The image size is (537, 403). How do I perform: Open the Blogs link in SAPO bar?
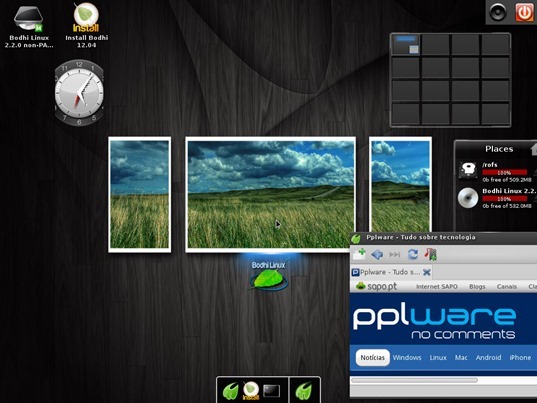[x=477, y=287]
